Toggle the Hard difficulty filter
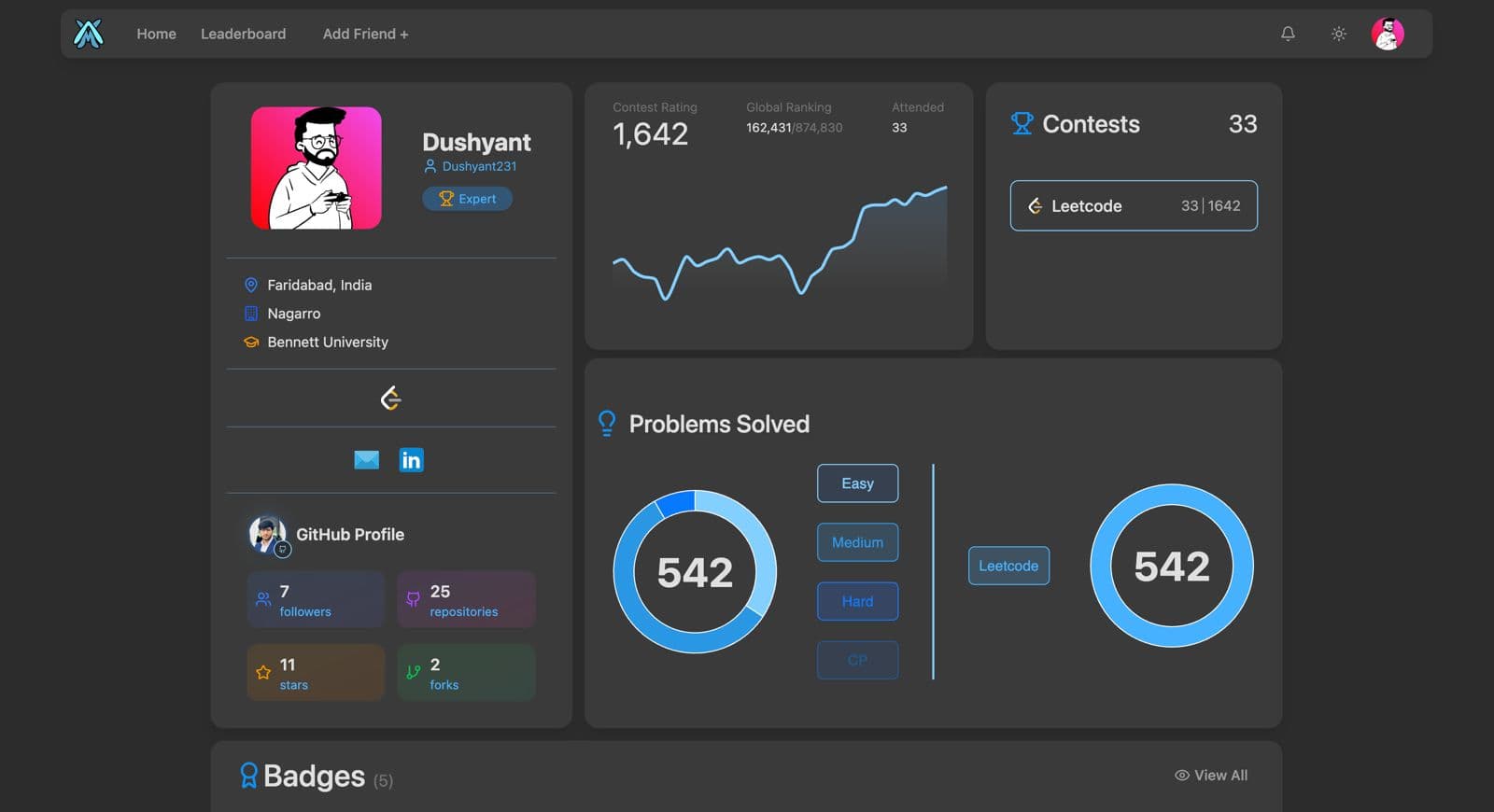 pyautogui.click(x=857, y=601)
